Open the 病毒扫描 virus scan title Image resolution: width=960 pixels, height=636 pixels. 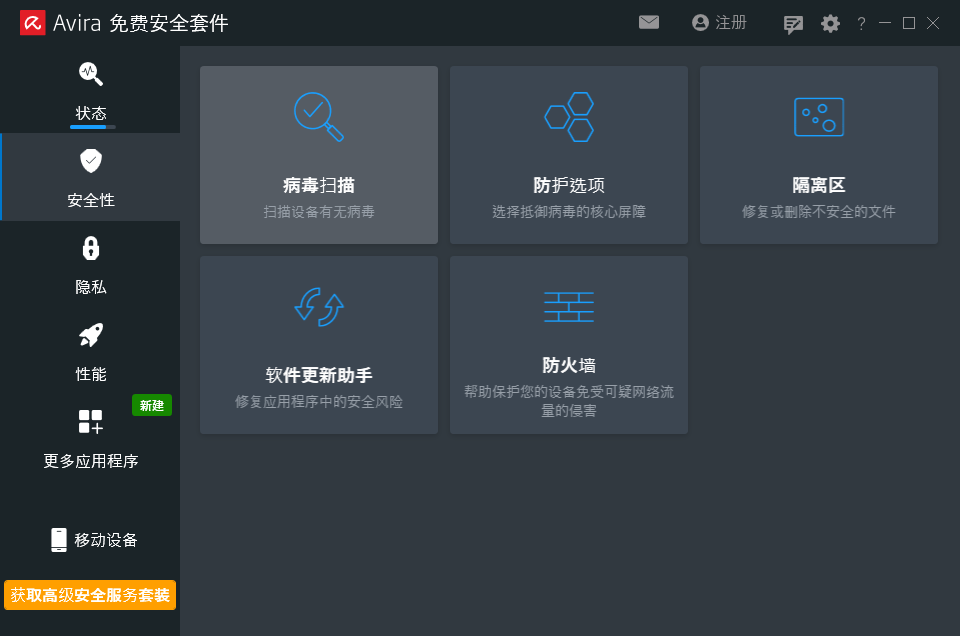(x=318, y=185)
